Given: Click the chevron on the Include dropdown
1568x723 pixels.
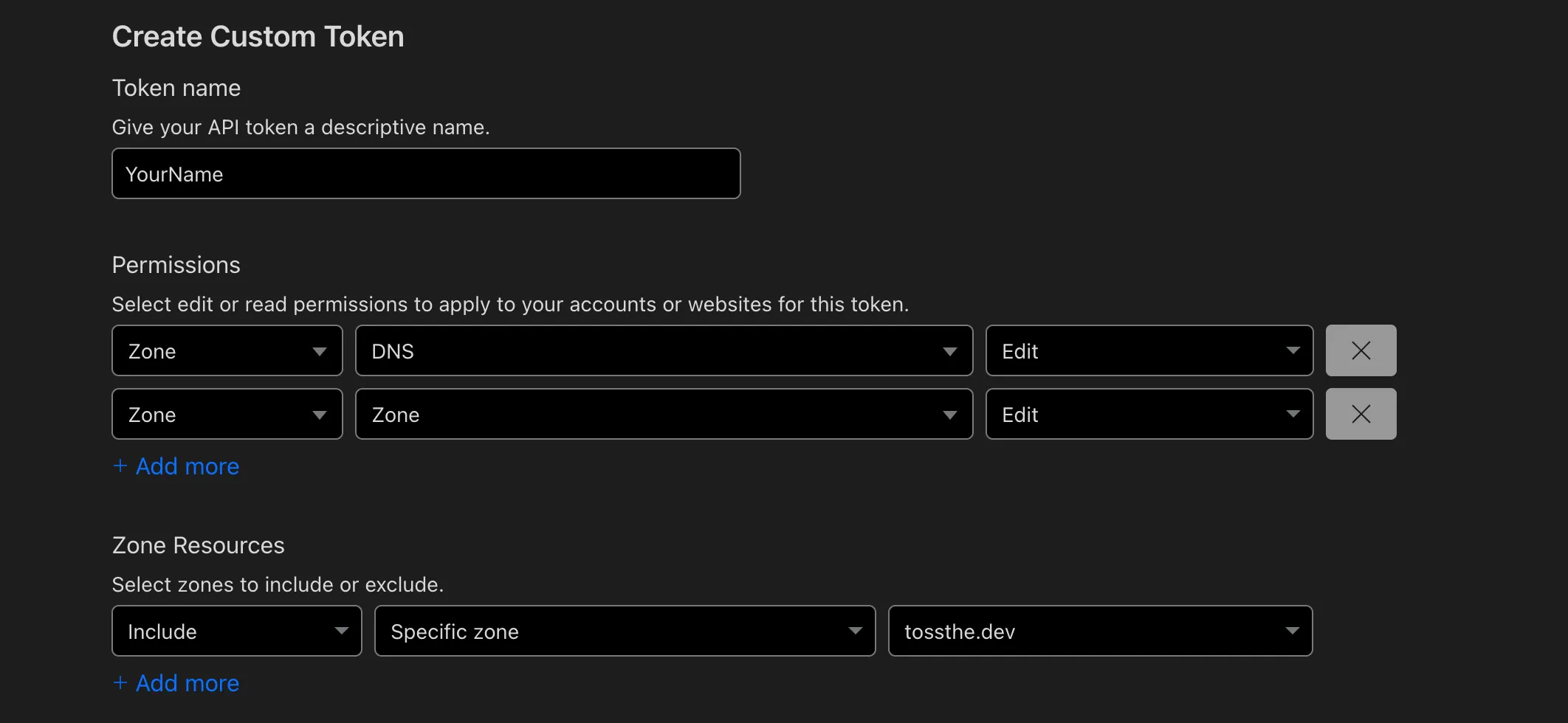Looking at the screenshot, I should pyautogui.click(x=342, y=631).
